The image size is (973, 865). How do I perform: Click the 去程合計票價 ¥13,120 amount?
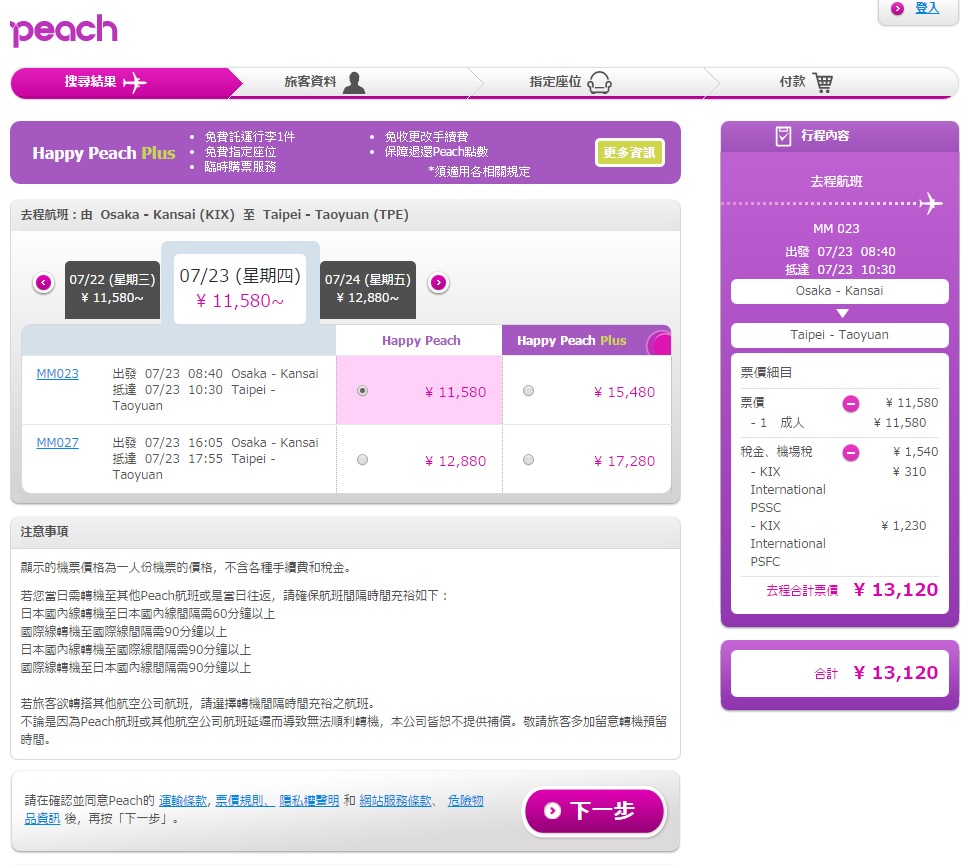point(895,589)
